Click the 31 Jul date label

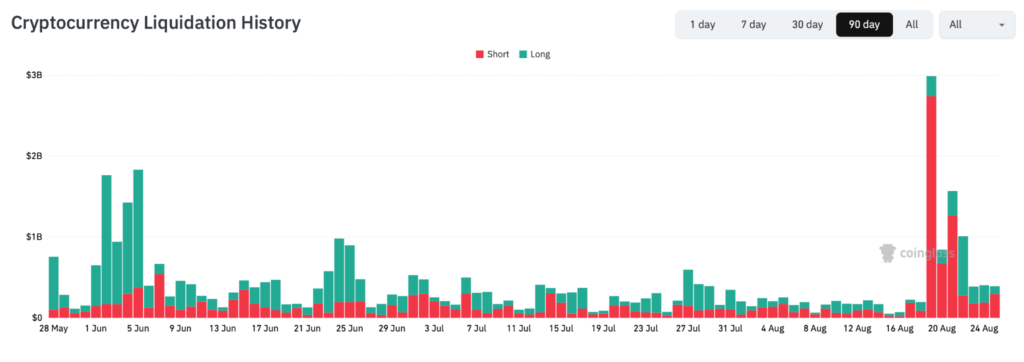pyautogui.click(x=730, y=329)
